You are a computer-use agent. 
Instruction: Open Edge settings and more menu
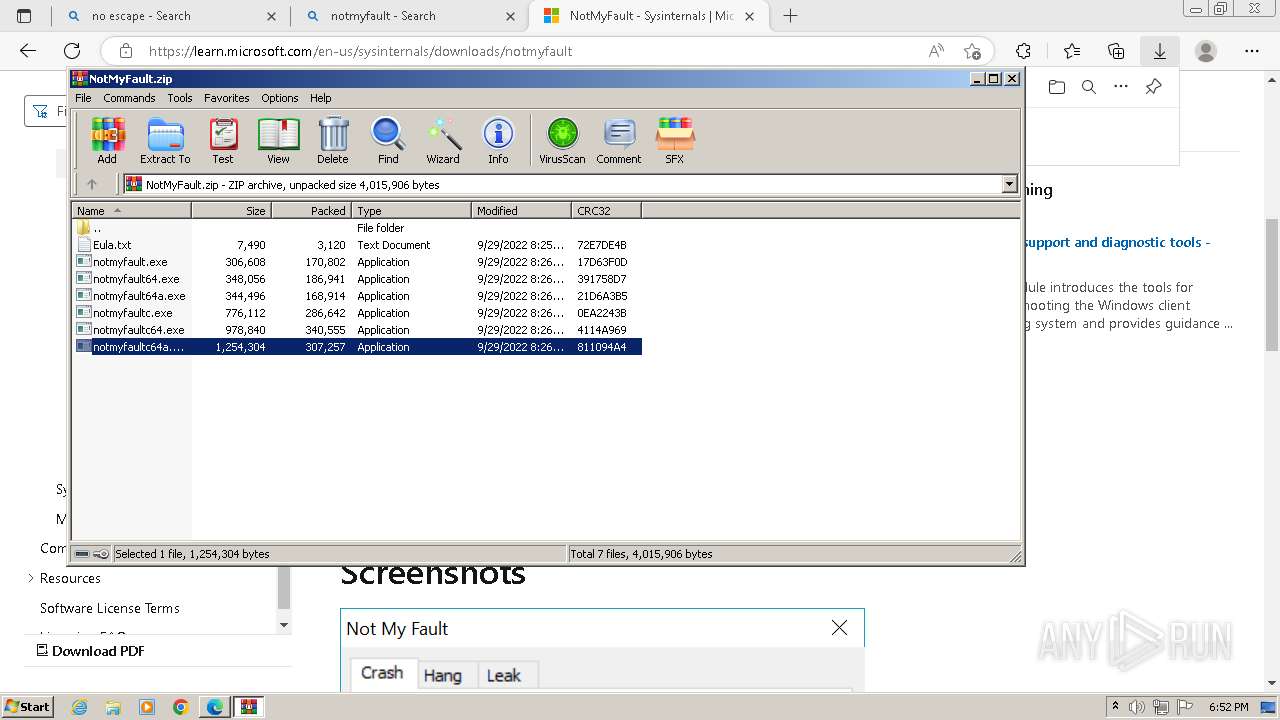1252,51
